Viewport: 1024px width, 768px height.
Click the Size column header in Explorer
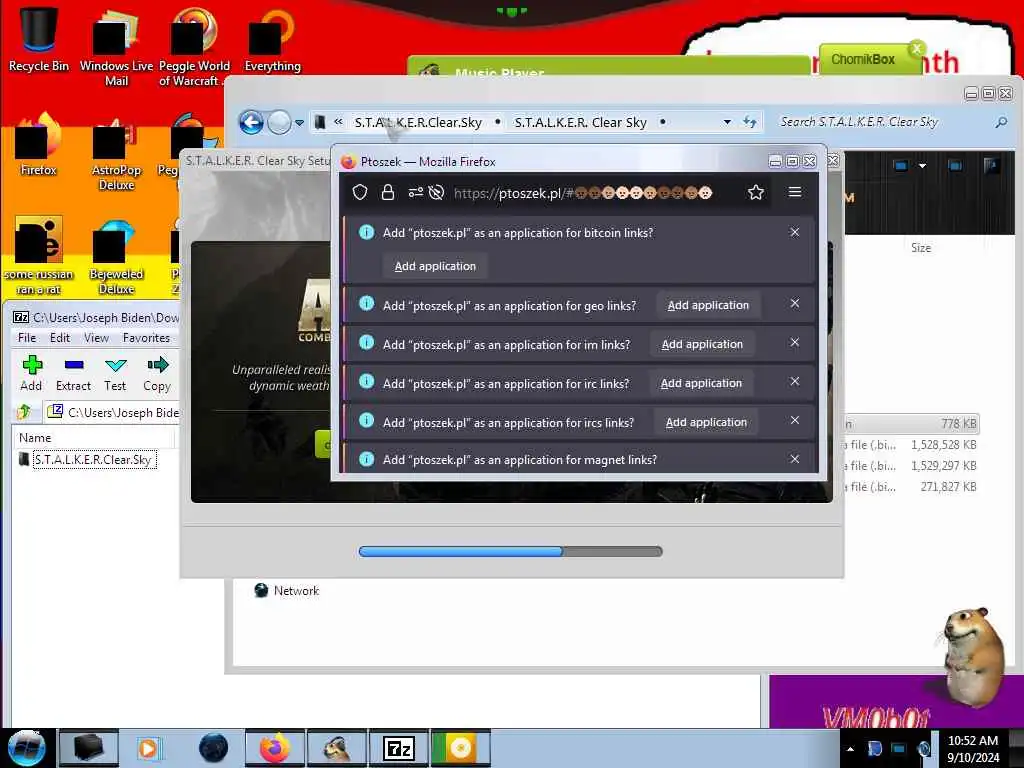(x=921, y=248)
